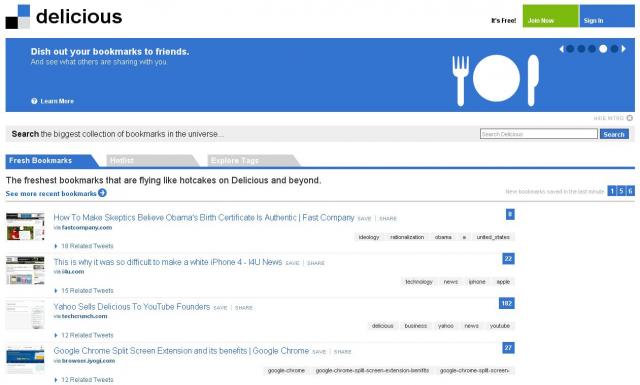The image size is (640, 385).
Task: Click the apple tag
Action: coord(503,282)
